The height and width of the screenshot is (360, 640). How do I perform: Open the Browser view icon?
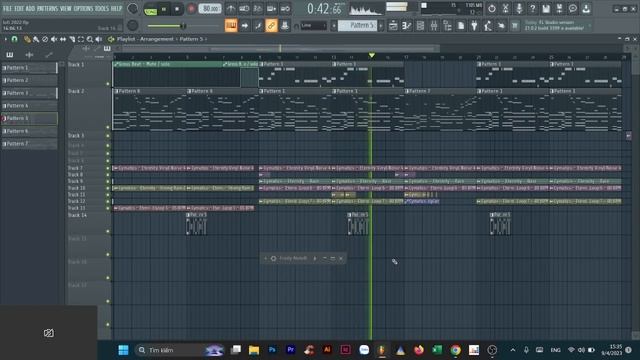[447, 26]
